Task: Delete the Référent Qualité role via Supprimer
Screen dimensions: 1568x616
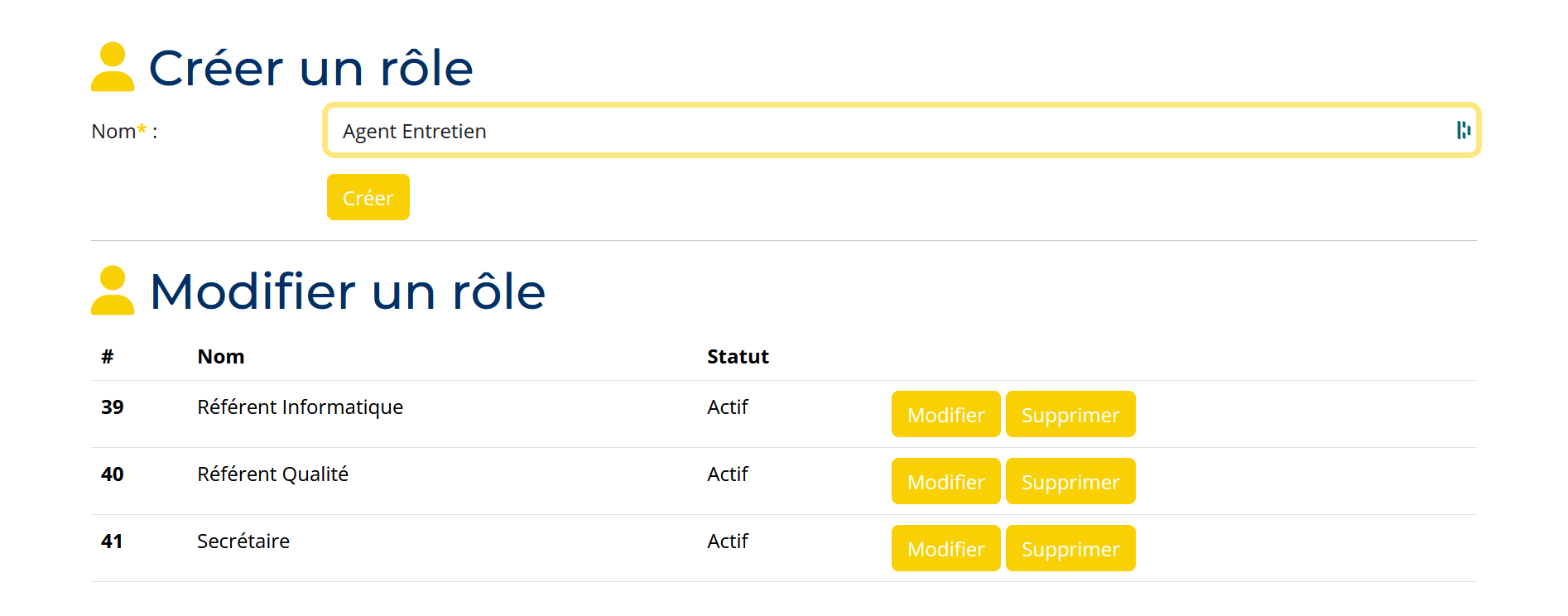Action: point(1070,481)
